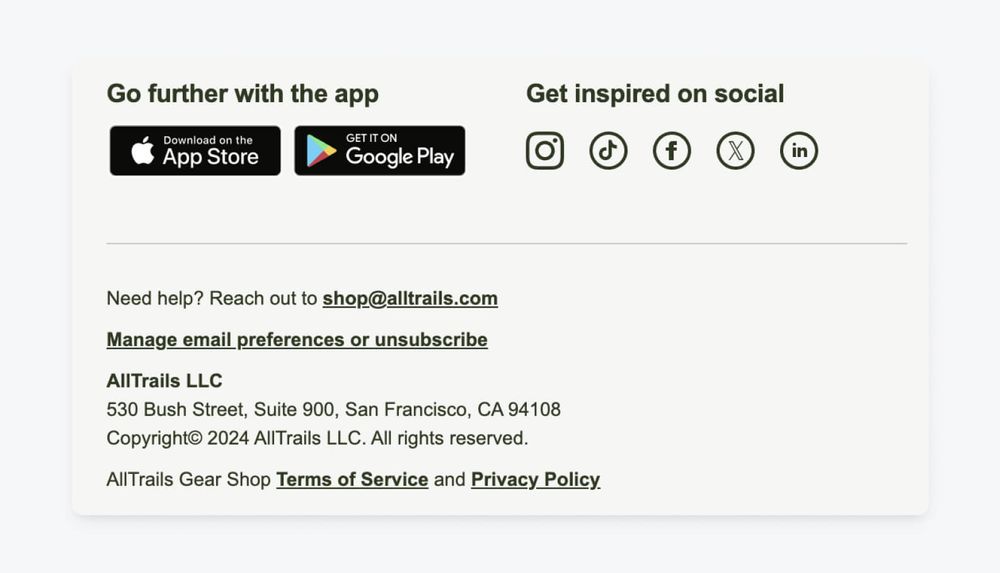Click the 530 Bush Street address line
This screenshot has height=573, width=1000.
(333, 409)
